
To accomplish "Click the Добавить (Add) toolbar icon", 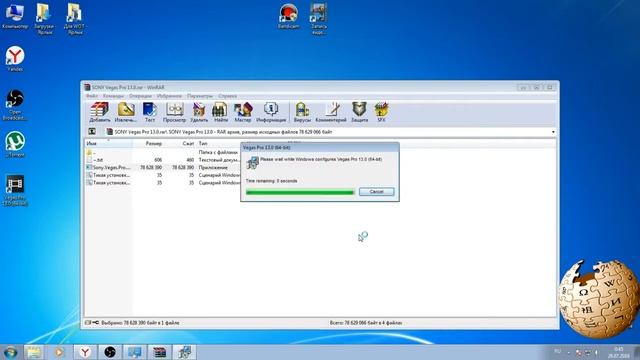I will click(x=100, y=112).
